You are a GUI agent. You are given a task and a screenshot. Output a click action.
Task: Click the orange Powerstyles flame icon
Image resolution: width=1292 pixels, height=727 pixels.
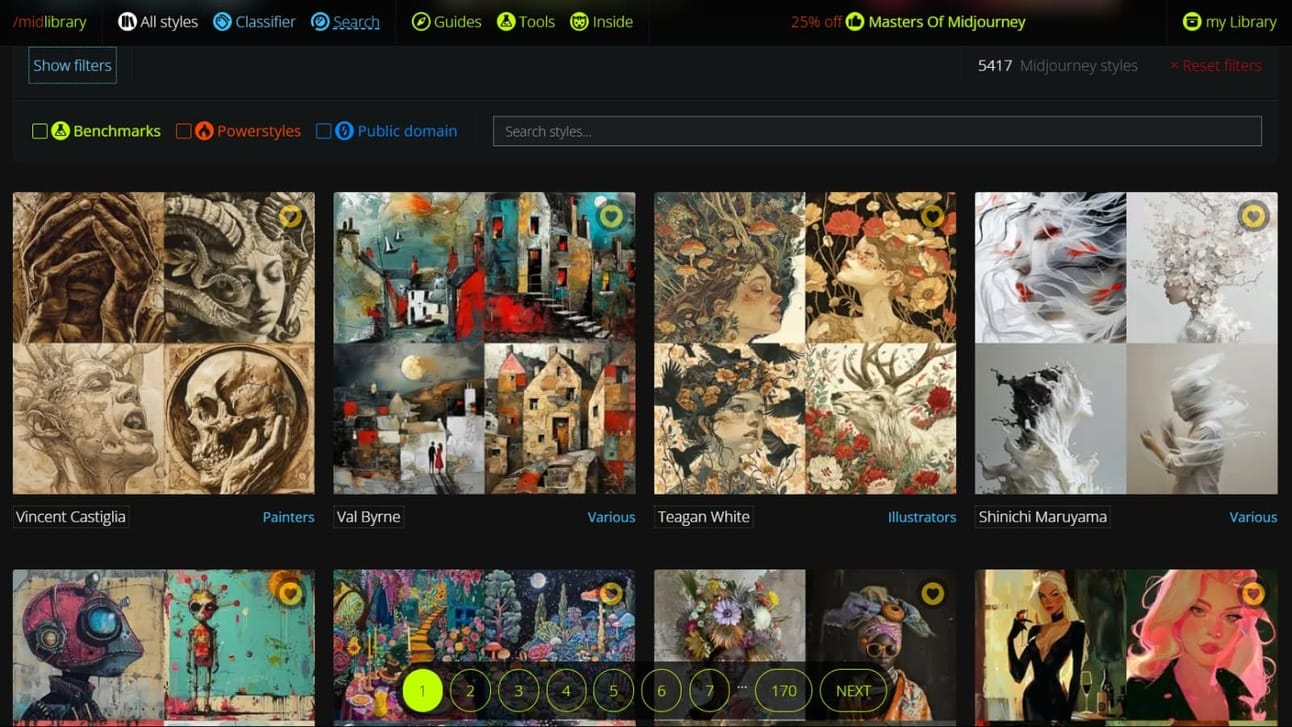pos(204,131)
